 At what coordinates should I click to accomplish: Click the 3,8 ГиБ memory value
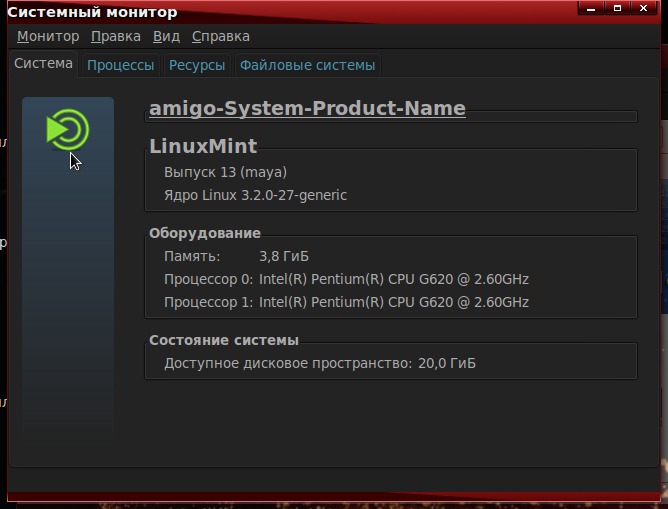point(284,256)
